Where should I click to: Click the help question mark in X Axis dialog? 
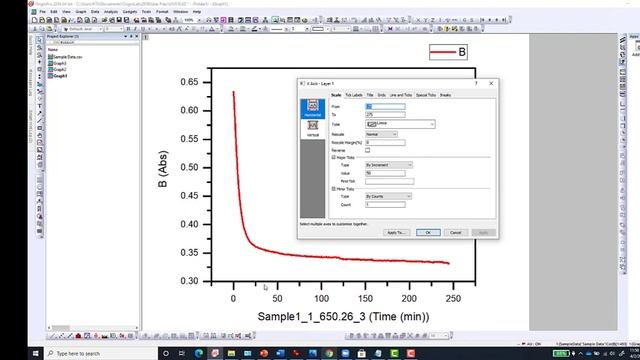coord(476,83)
